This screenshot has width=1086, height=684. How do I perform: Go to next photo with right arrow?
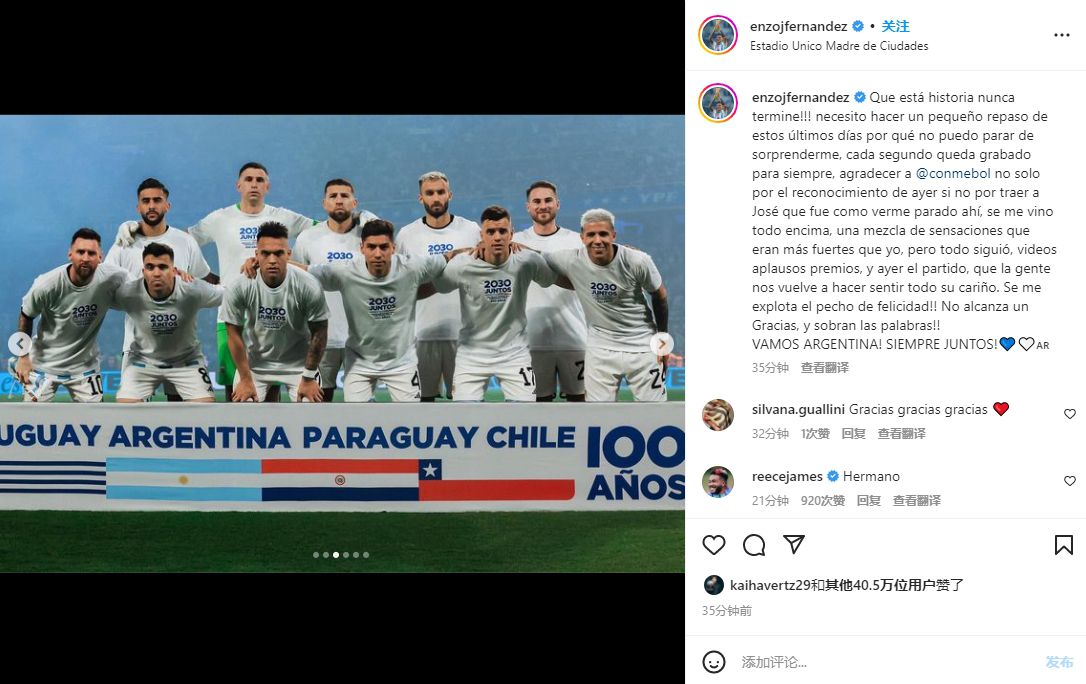tap(662, 343)
